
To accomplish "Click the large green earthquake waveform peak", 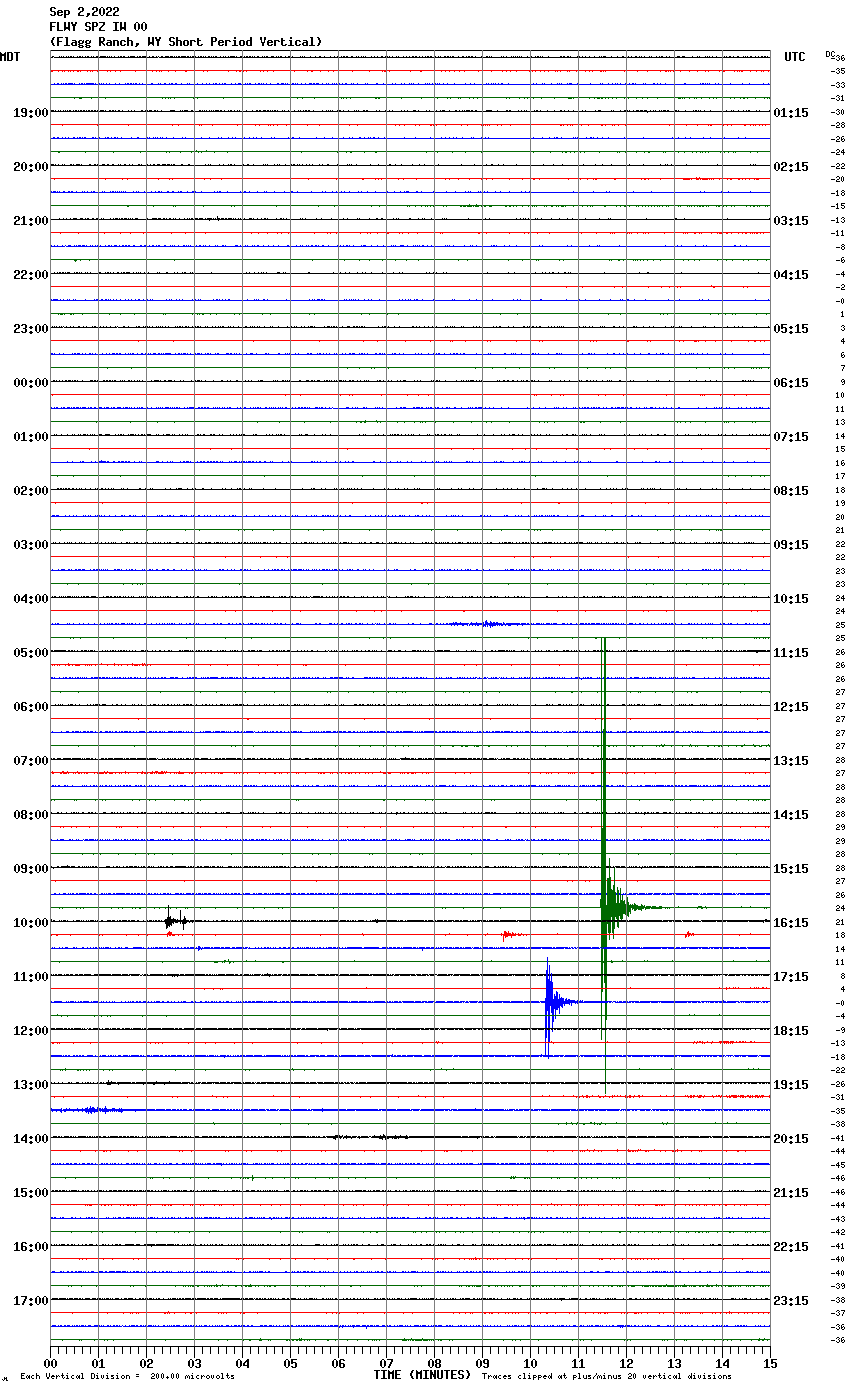I will (x=605, y=905).
